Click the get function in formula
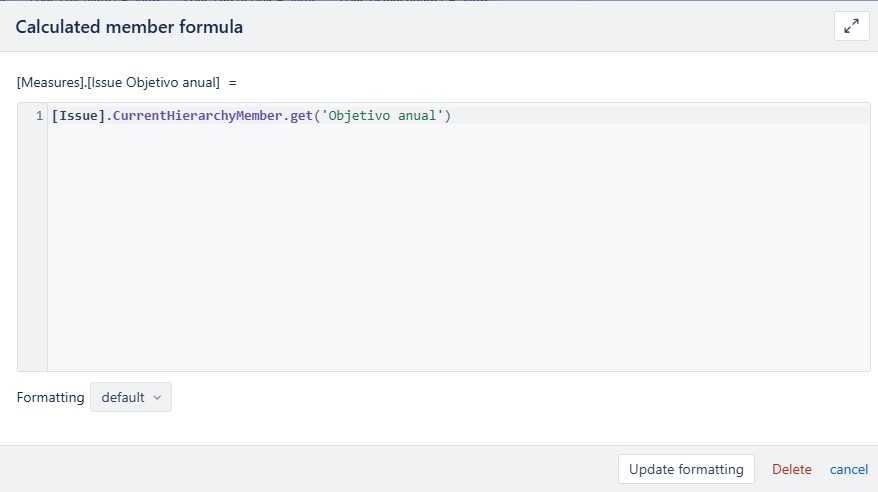The image size is (878, 492). 301,116
